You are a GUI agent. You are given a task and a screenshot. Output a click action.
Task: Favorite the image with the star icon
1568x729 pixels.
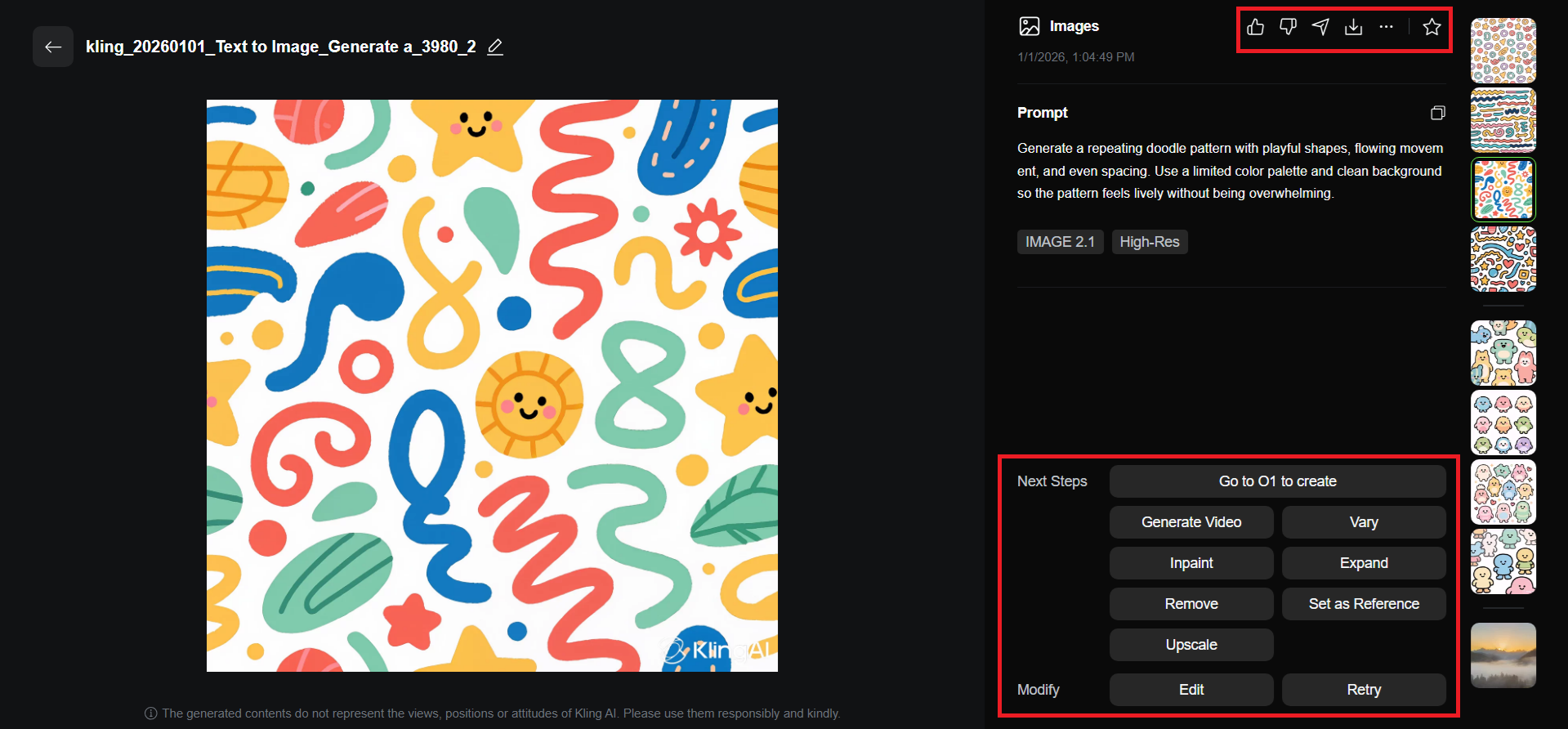pyautogui.click(x=1432, y=27)
